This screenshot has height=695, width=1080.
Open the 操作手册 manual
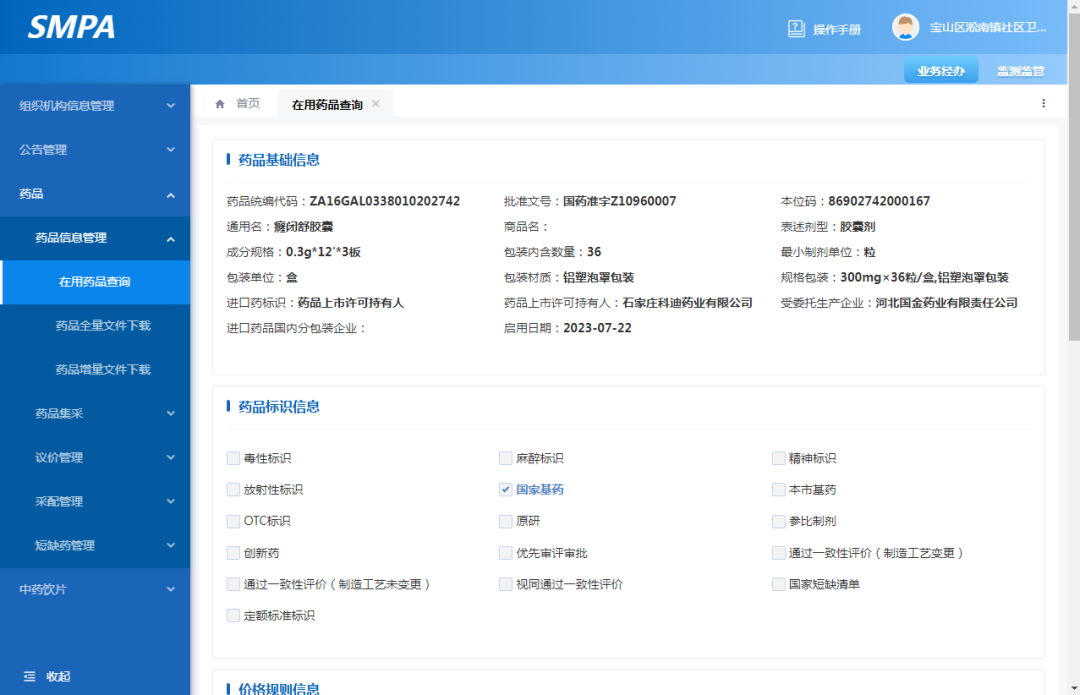[824, 27]
